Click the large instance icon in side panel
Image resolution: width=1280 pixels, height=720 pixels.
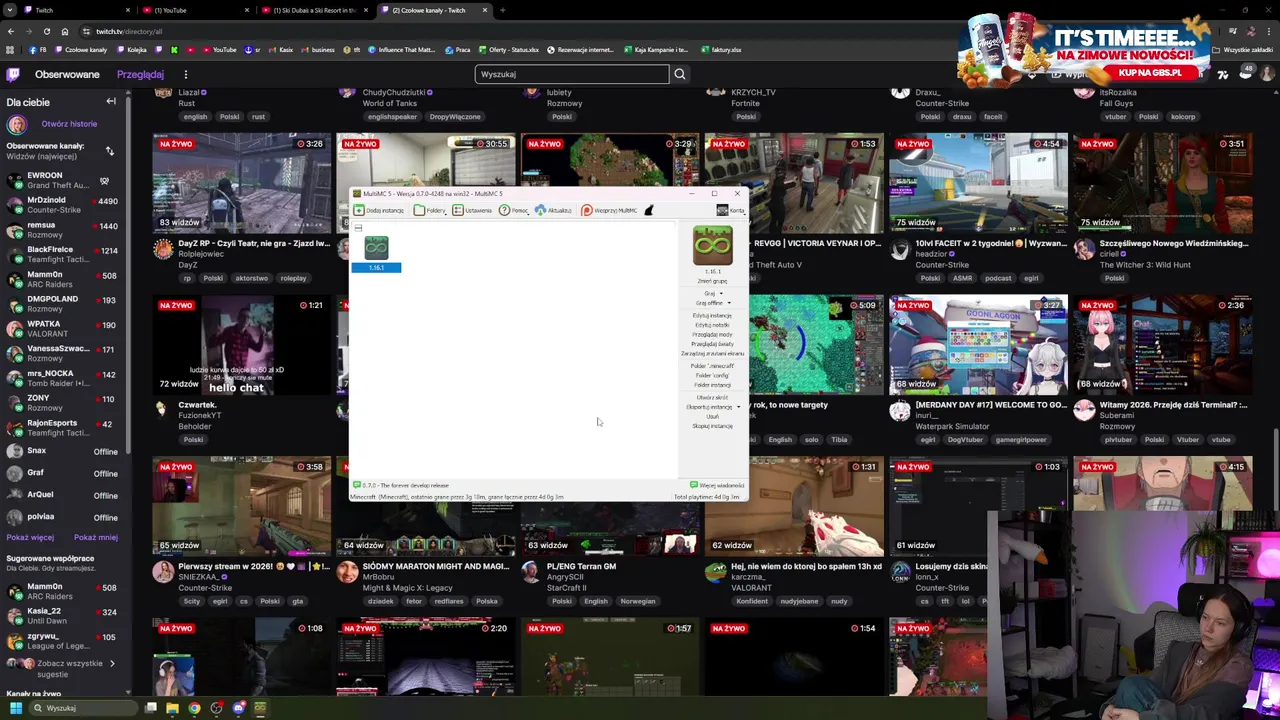pyautogui.click(x=712, y=246)
